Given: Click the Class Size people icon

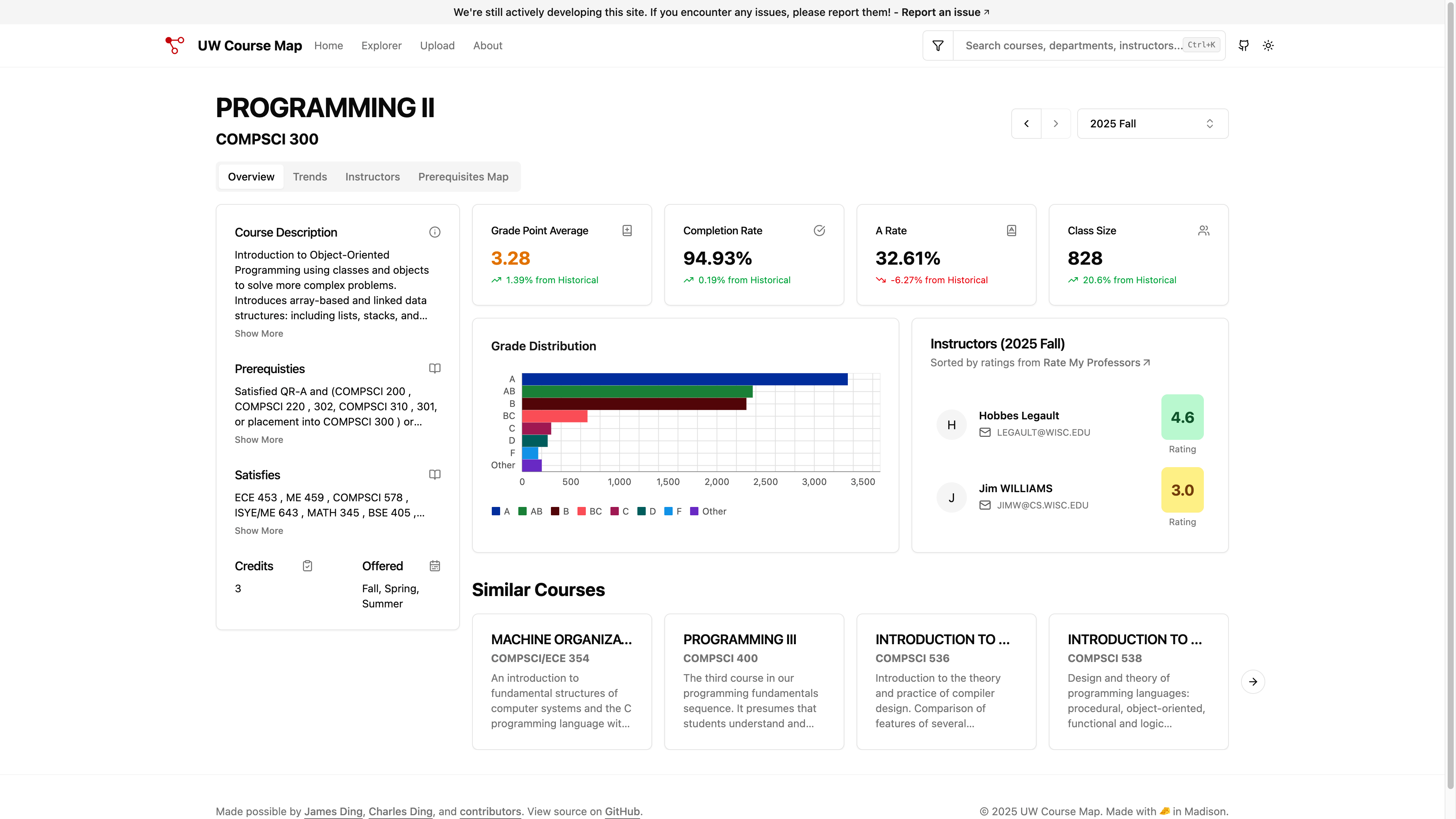Looking at the screenshot, I should pos(1203,231).
